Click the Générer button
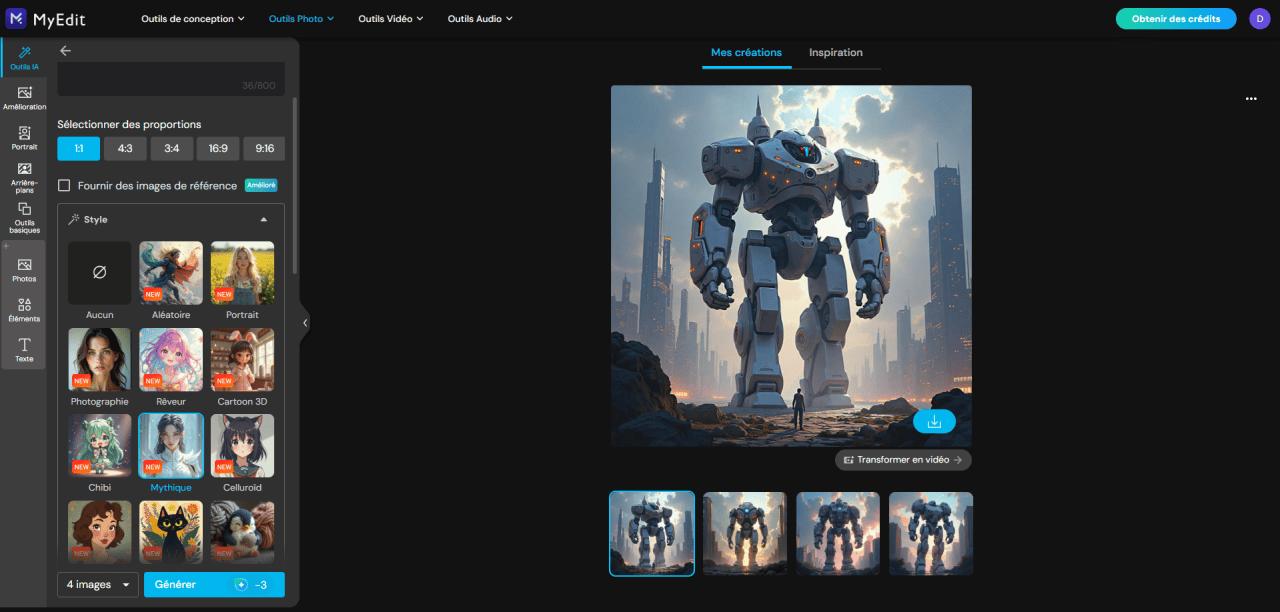 tap(214, 584)
